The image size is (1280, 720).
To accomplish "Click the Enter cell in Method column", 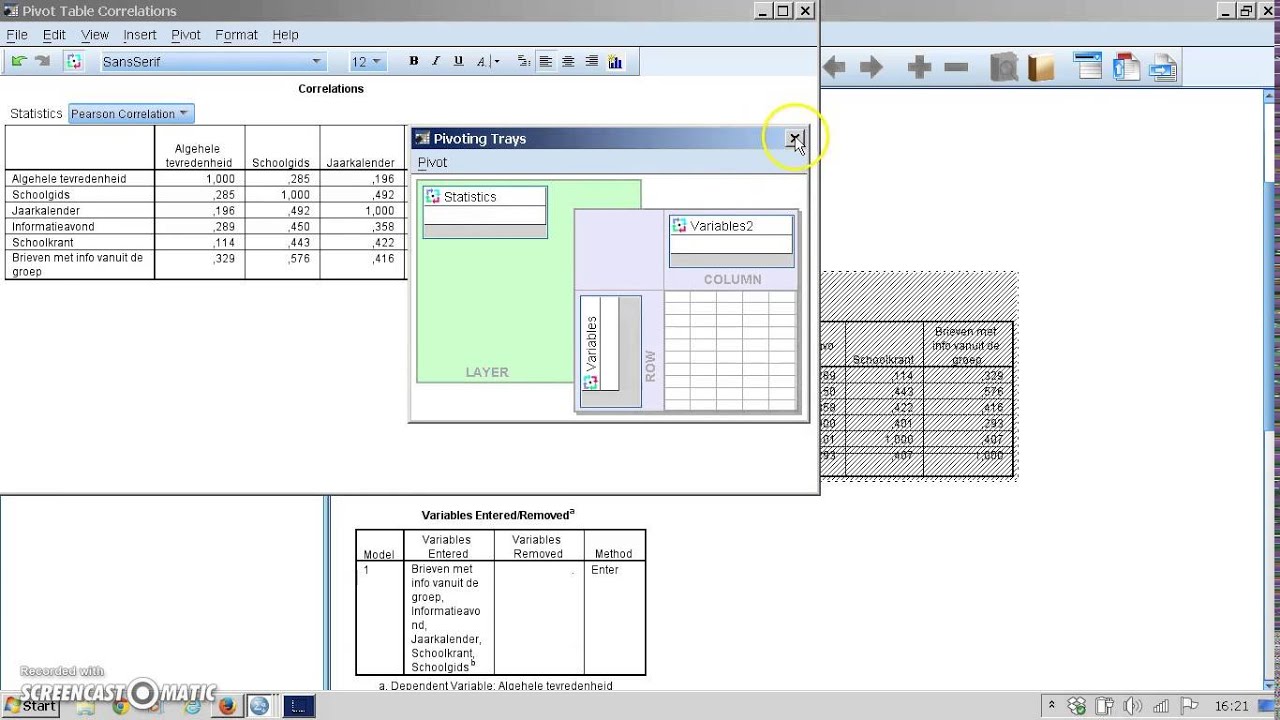I will tap(614, 617).
